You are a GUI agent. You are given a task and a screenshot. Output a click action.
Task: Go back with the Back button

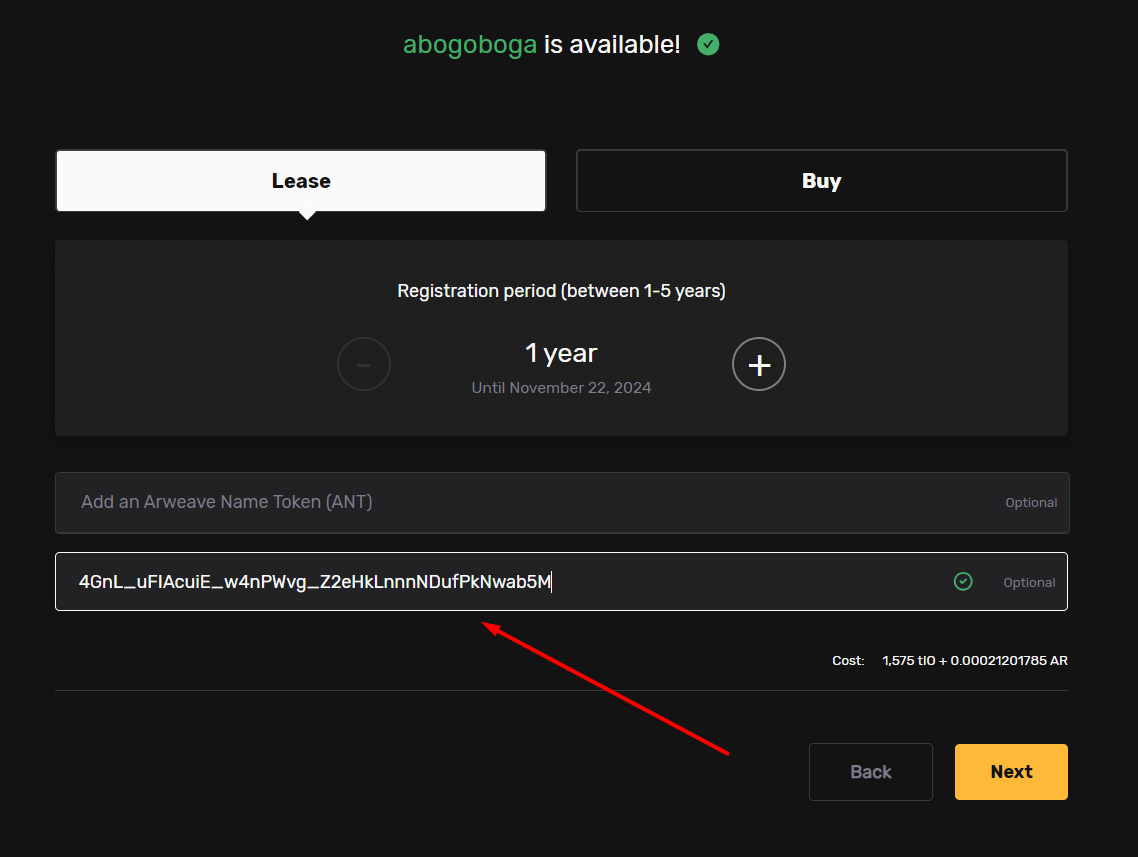click(870, 772)
